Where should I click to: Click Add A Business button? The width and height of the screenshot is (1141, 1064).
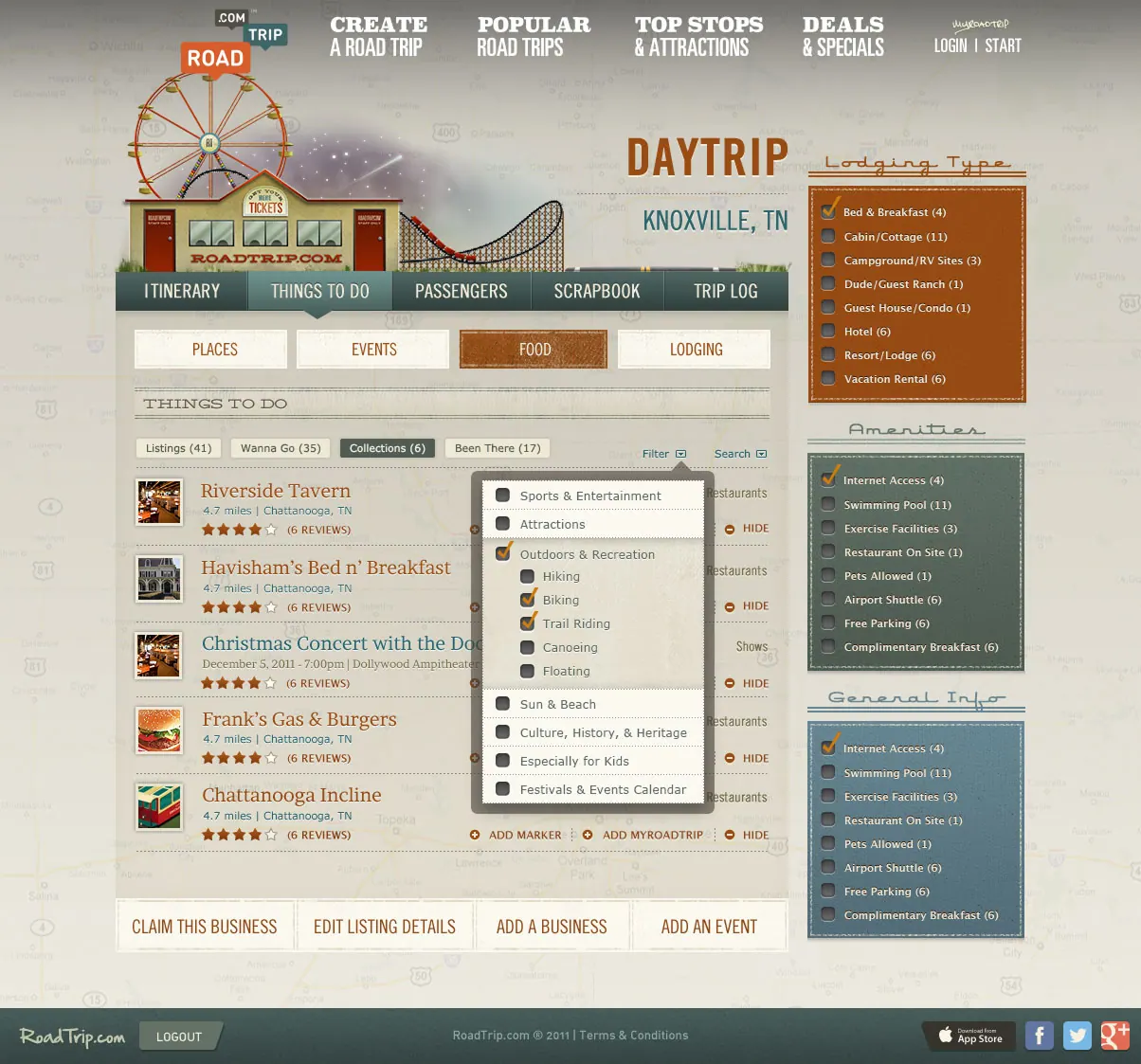pos(552,927)
